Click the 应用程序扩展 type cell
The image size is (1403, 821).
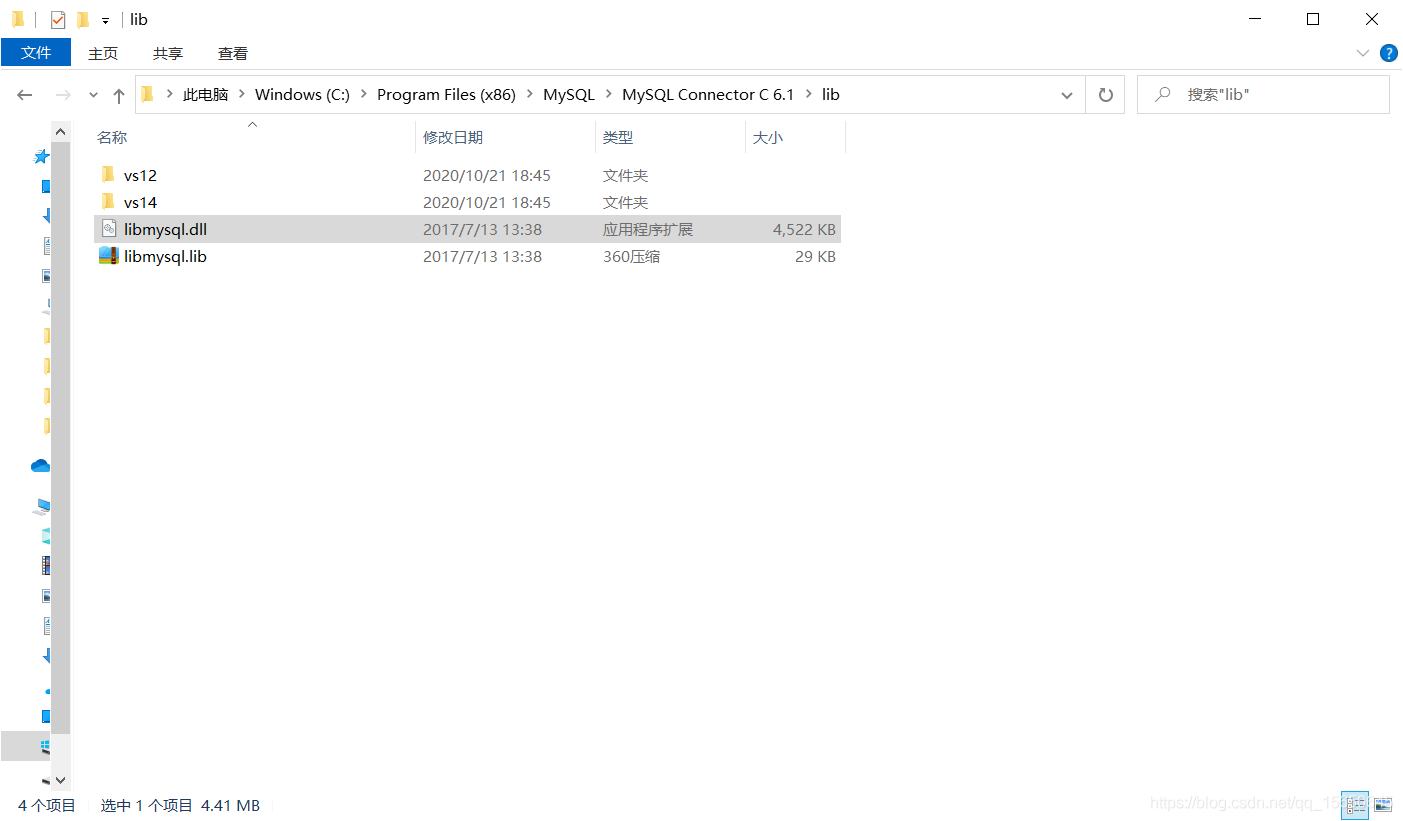point(648,230)
